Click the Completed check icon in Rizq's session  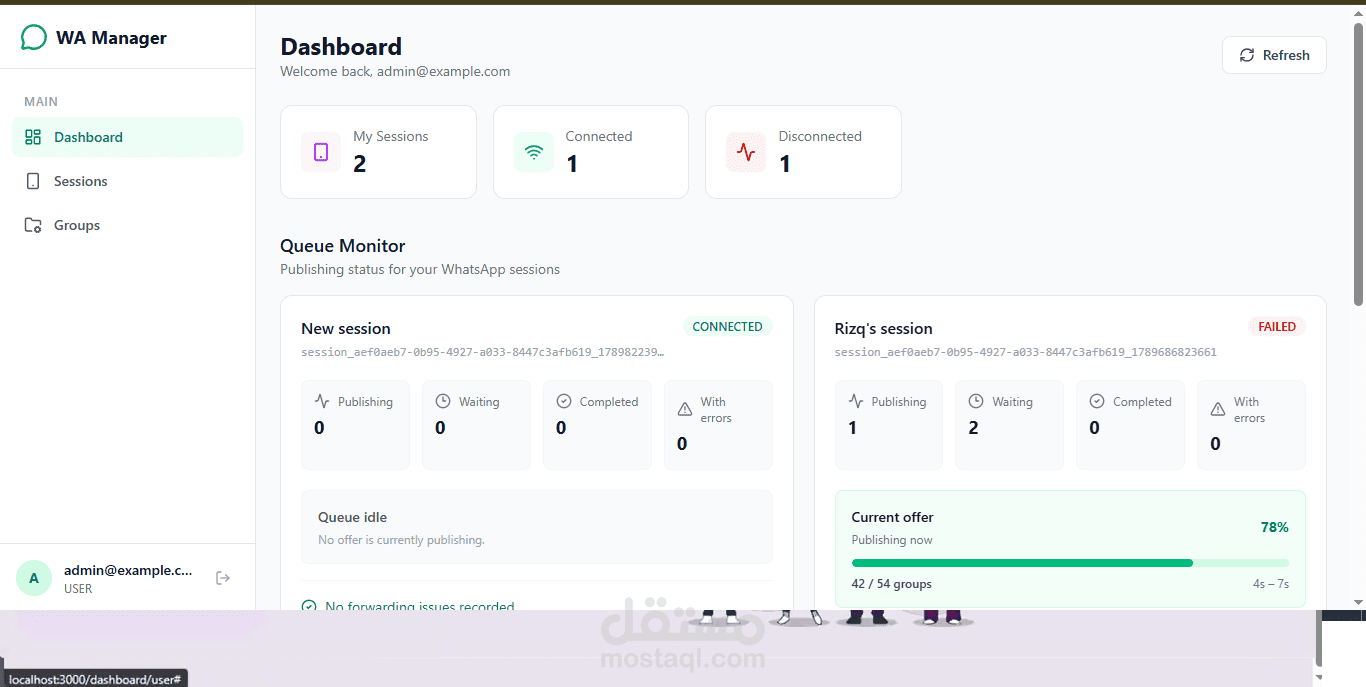(x=1097, y=401)
